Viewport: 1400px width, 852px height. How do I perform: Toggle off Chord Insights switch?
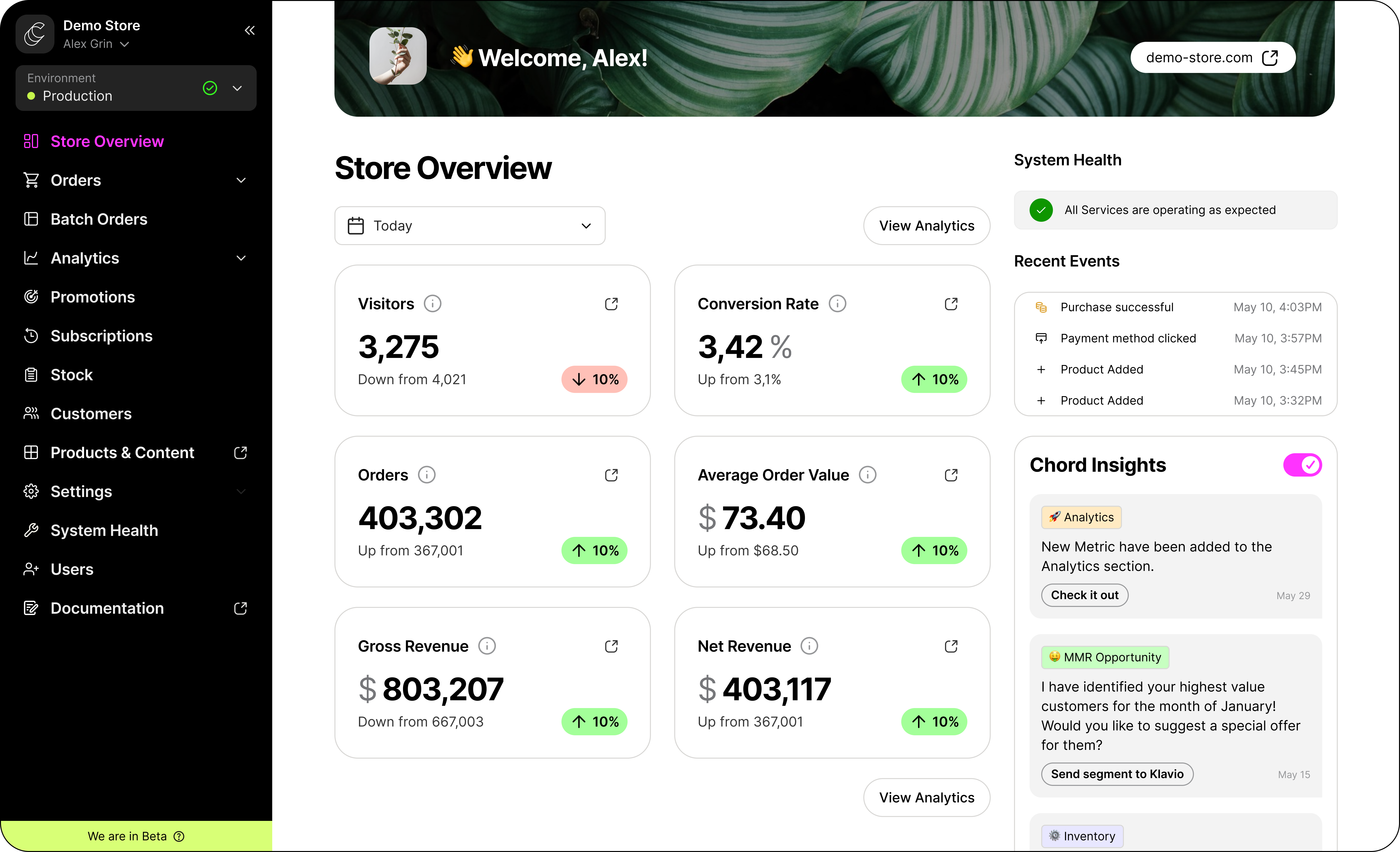(x=1302, y=465)
